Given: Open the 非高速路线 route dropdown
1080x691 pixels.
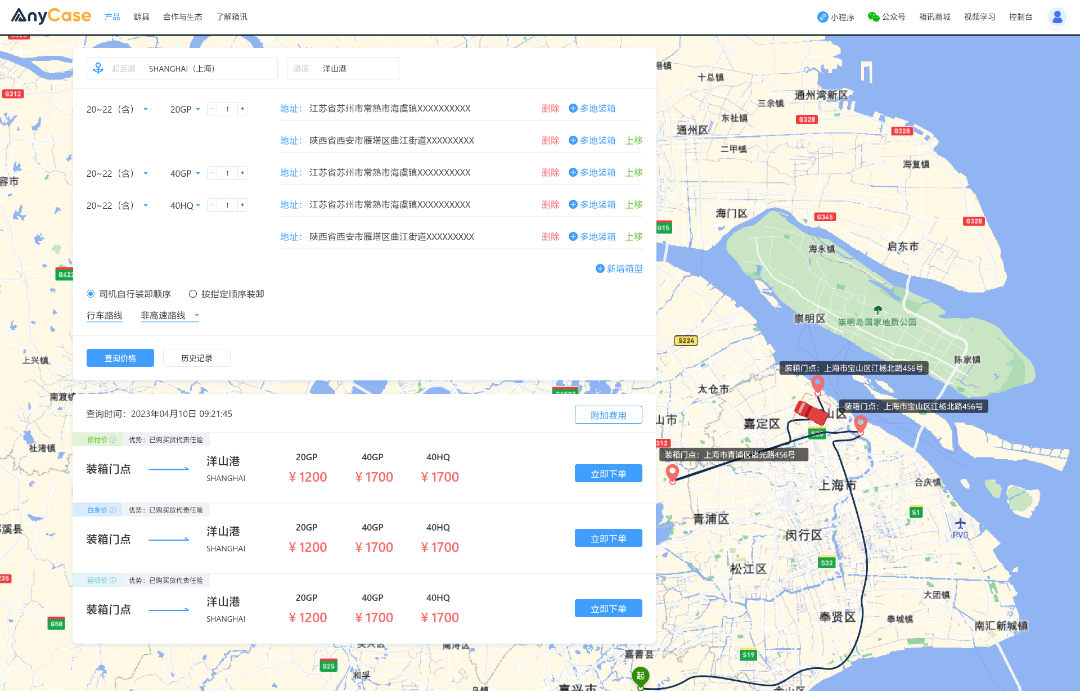Looking at the screenshot, I should (169, 316).
